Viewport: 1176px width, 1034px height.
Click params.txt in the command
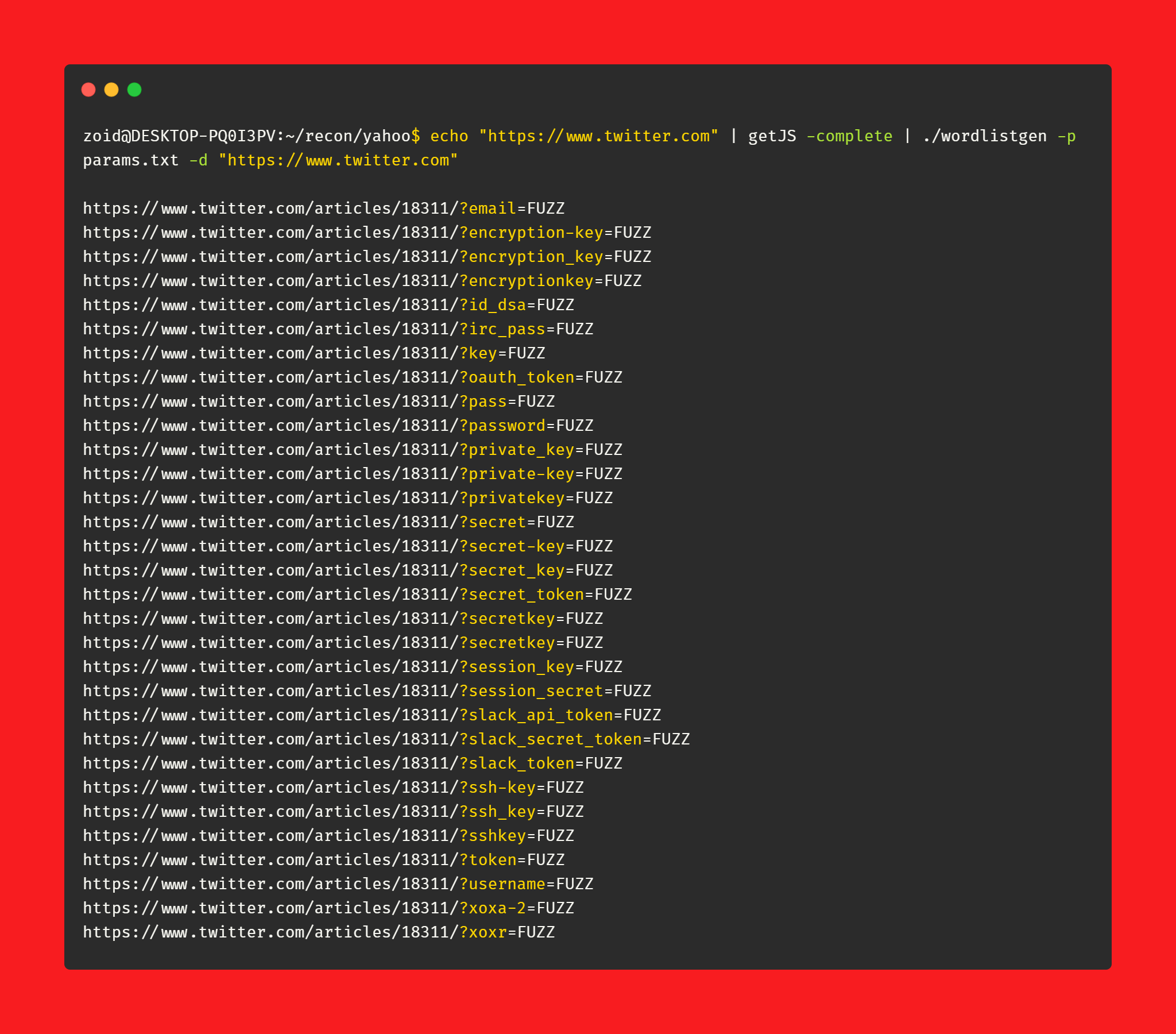coord(131,161)
